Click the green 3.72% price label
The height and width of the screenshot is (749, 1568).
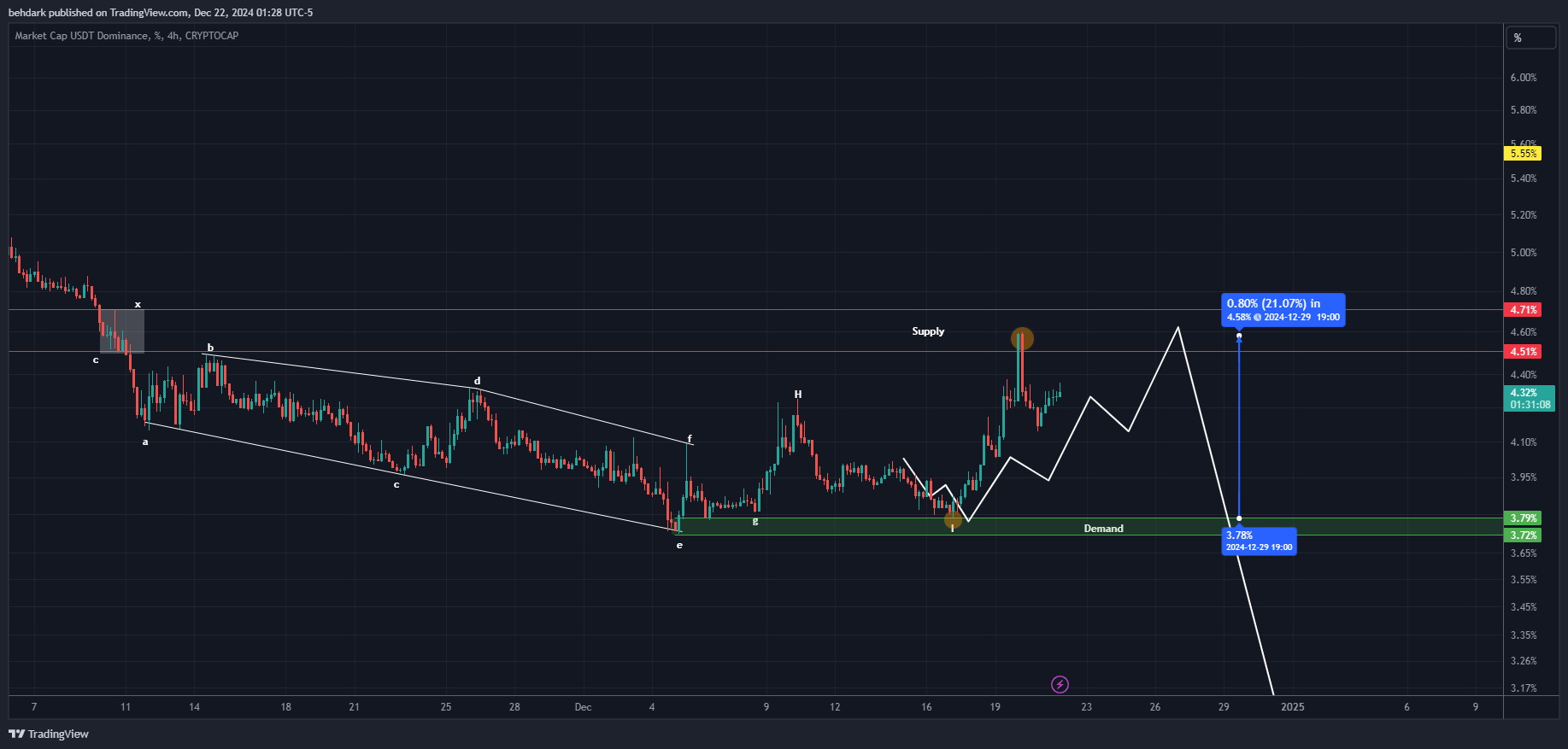pyautogui.click(x=1523, y=535)
